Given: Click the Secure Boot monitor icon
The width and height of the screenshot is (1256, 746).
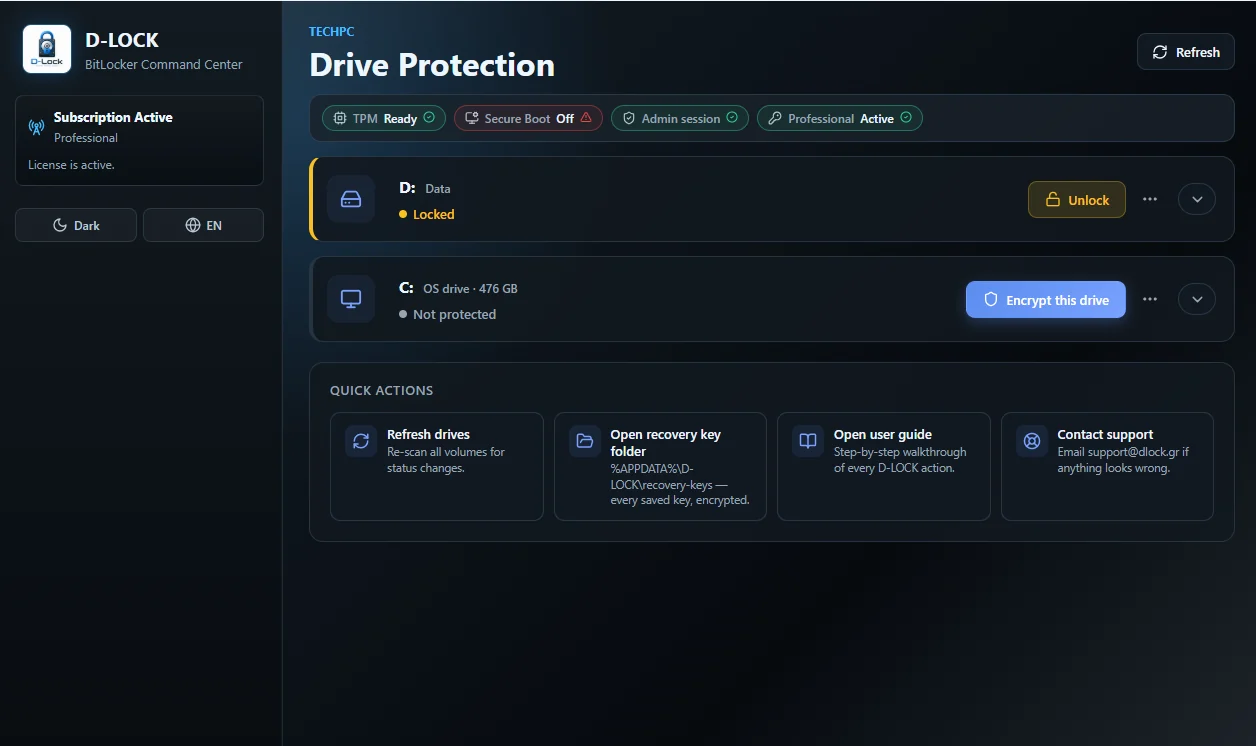Looking at the screenshot, I should (x=471, y=118).
